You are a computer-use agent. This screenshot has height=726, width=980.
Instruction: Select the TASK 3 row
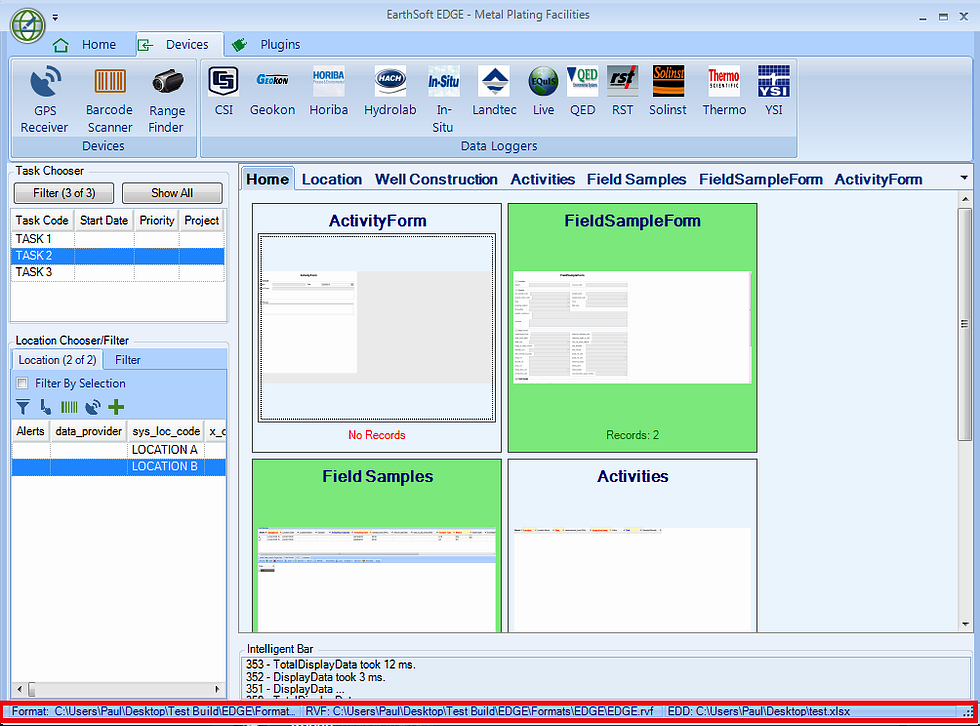click(x=34, y=272)
